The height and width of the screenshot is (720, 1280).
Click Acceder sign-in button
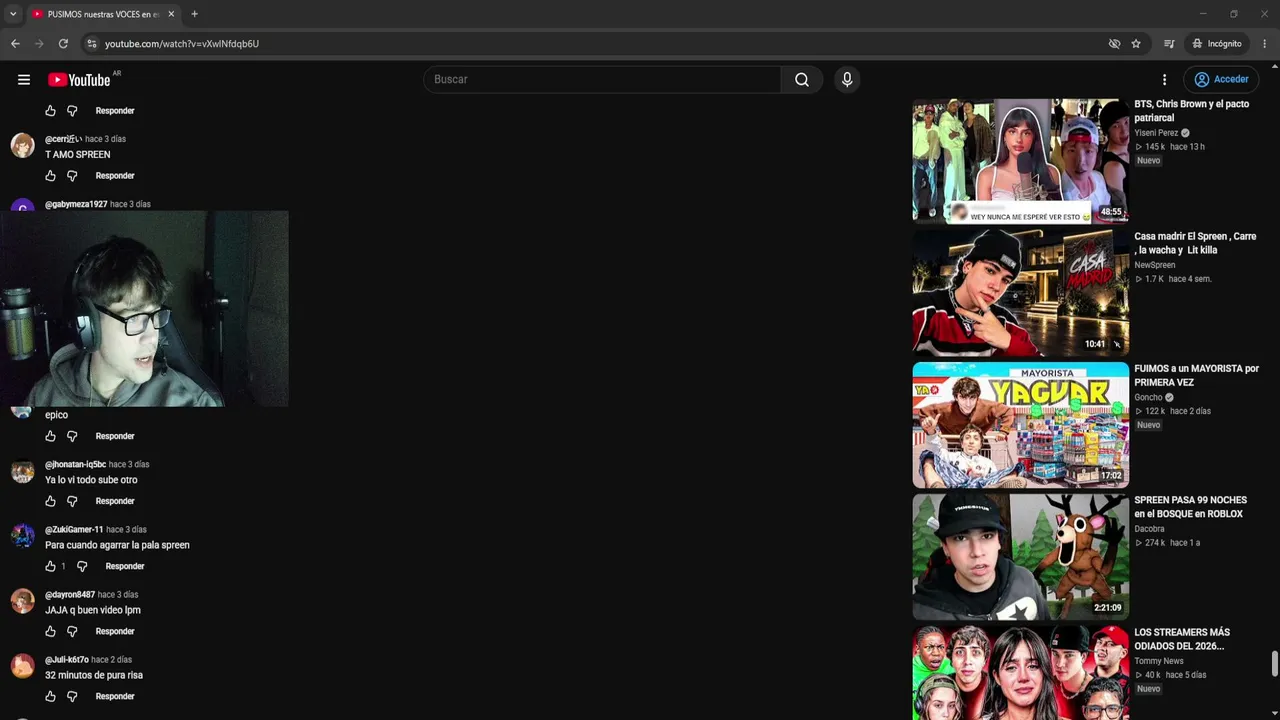click(1221, 80)
